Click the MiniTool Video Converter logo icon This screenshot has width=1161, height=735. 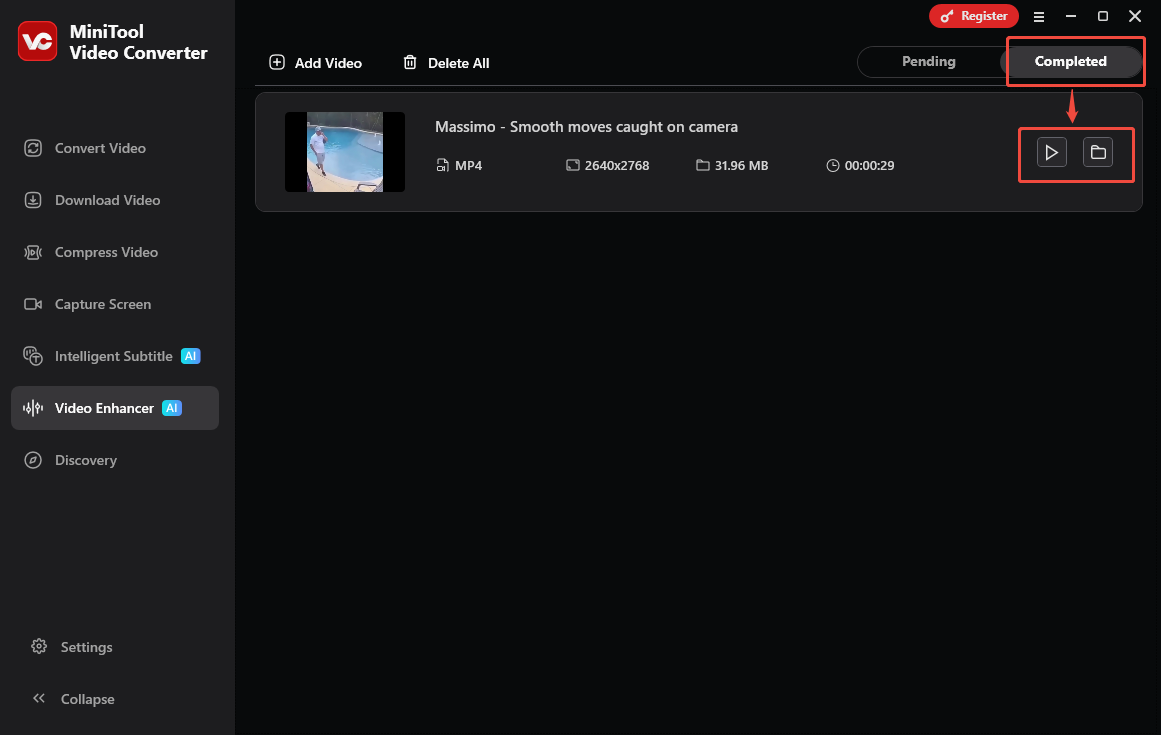coord(37,41)
